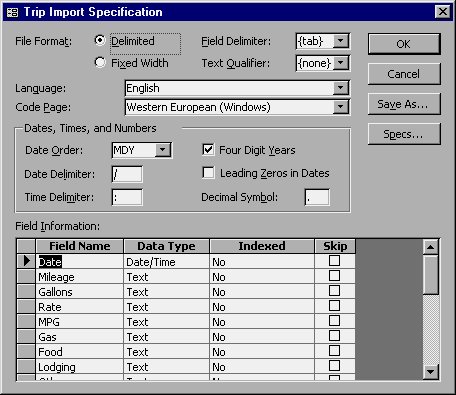This screenshot has height=395, width=456.
Task: Click the Mileage field name cell
Action: [80, 277]
